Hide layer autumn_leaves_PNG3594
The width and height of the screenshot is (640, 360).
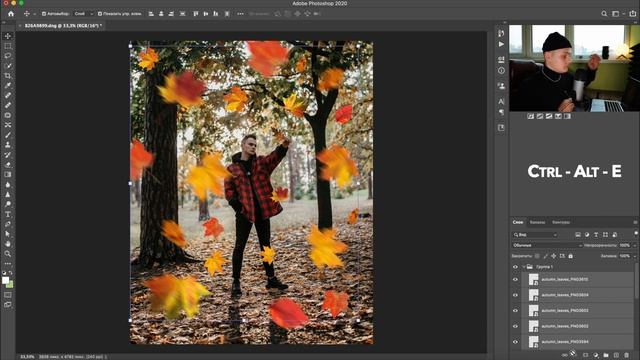click(515, 342)
